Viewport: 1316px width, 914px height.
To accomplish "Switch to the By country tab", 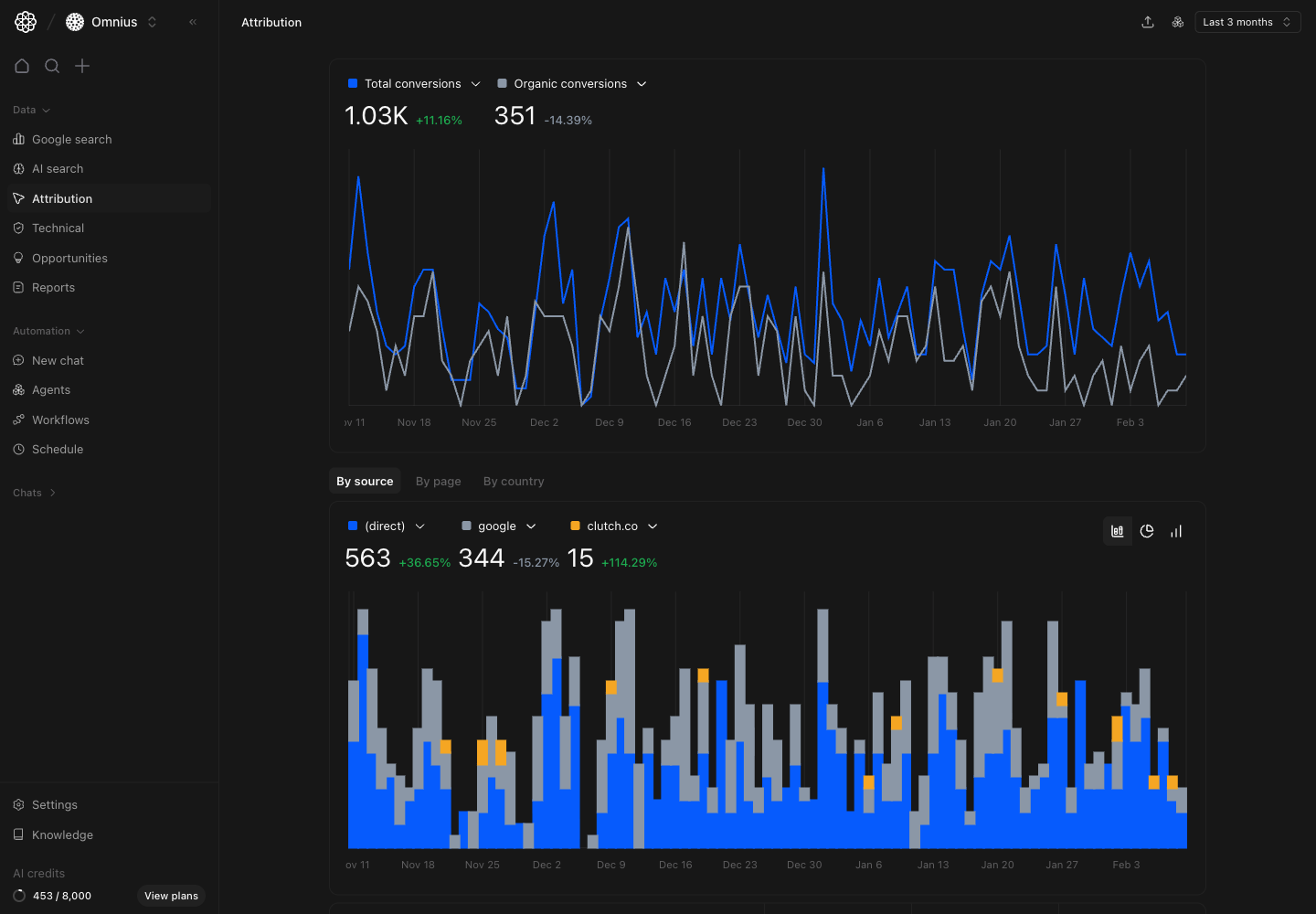I will click(513, 481).
